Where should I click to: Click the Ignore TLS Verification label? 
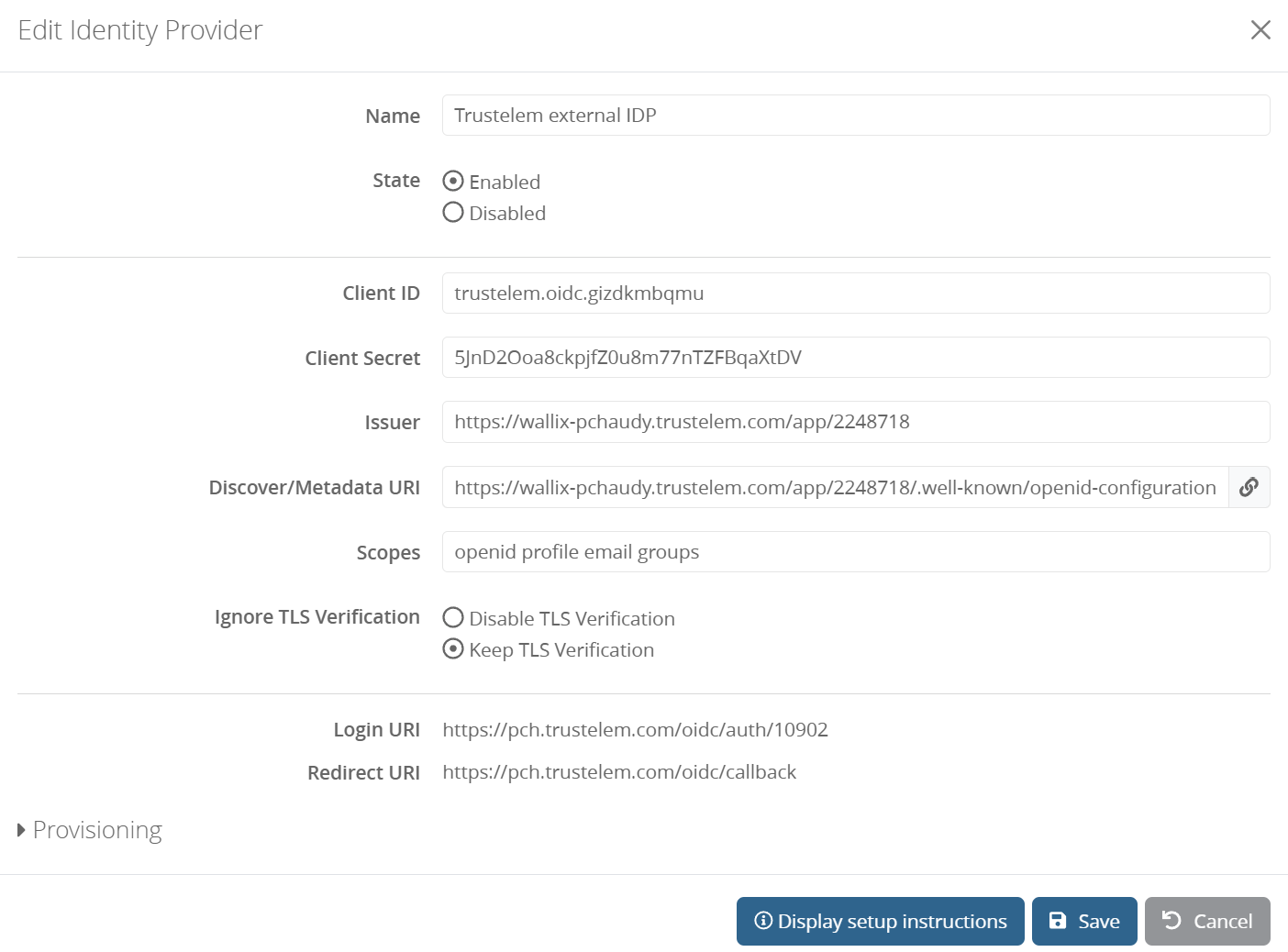317,617
